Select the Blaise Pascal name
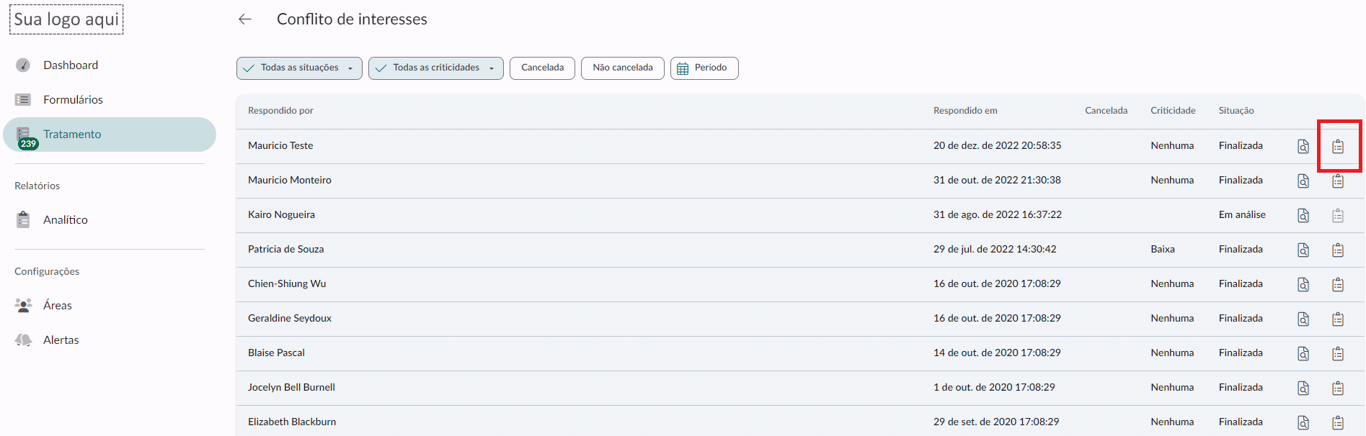 click(x=276, y=353)
